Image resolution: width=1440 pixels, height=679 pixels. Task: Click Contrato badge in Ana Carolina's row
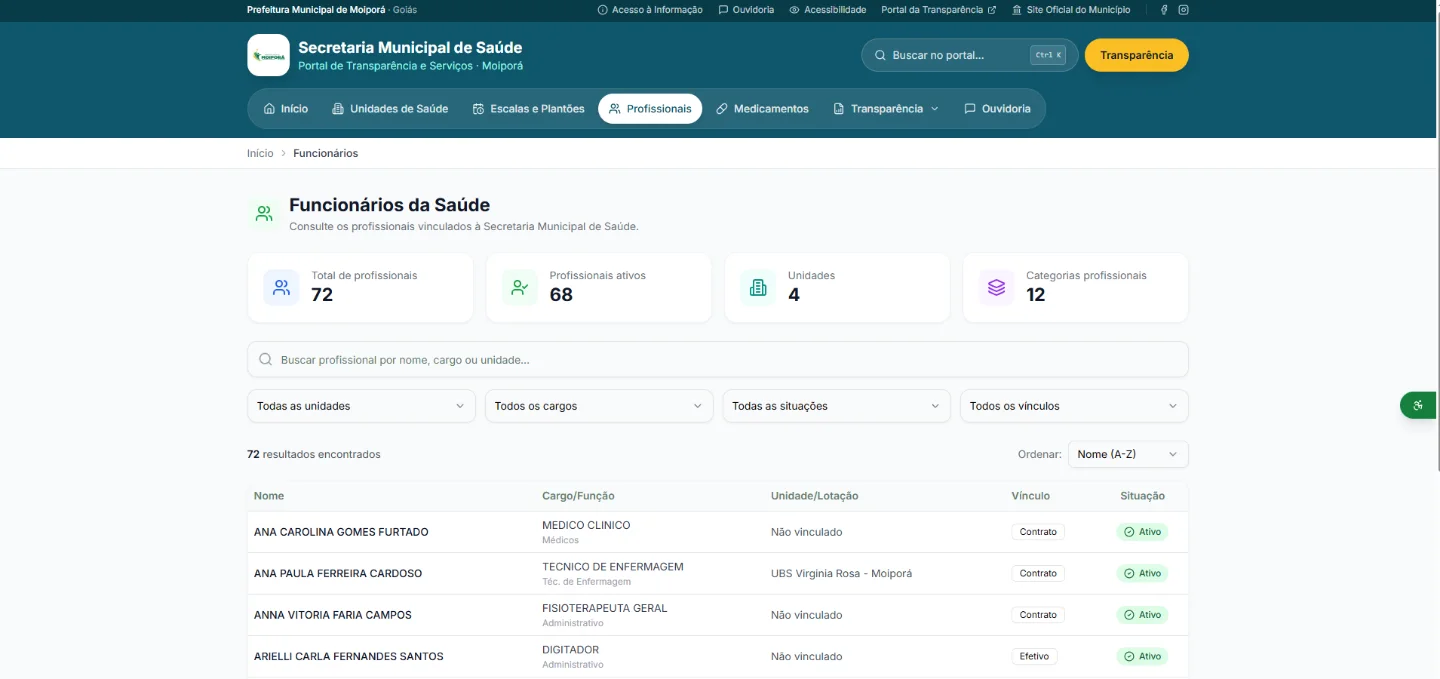[x=1038, y=532]
